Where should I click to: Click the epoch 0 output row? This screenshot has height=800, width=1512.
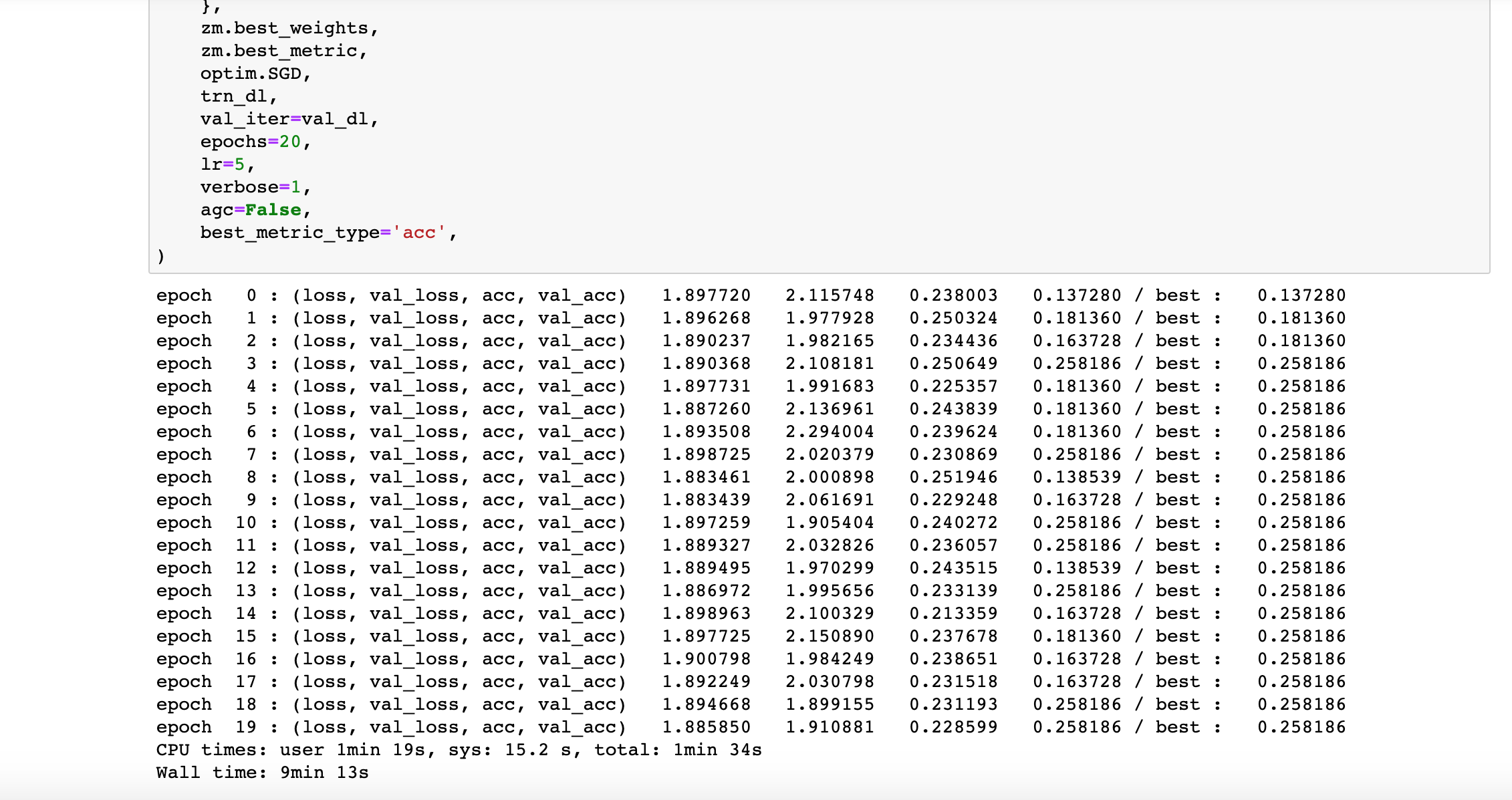(x=751, y=295)
